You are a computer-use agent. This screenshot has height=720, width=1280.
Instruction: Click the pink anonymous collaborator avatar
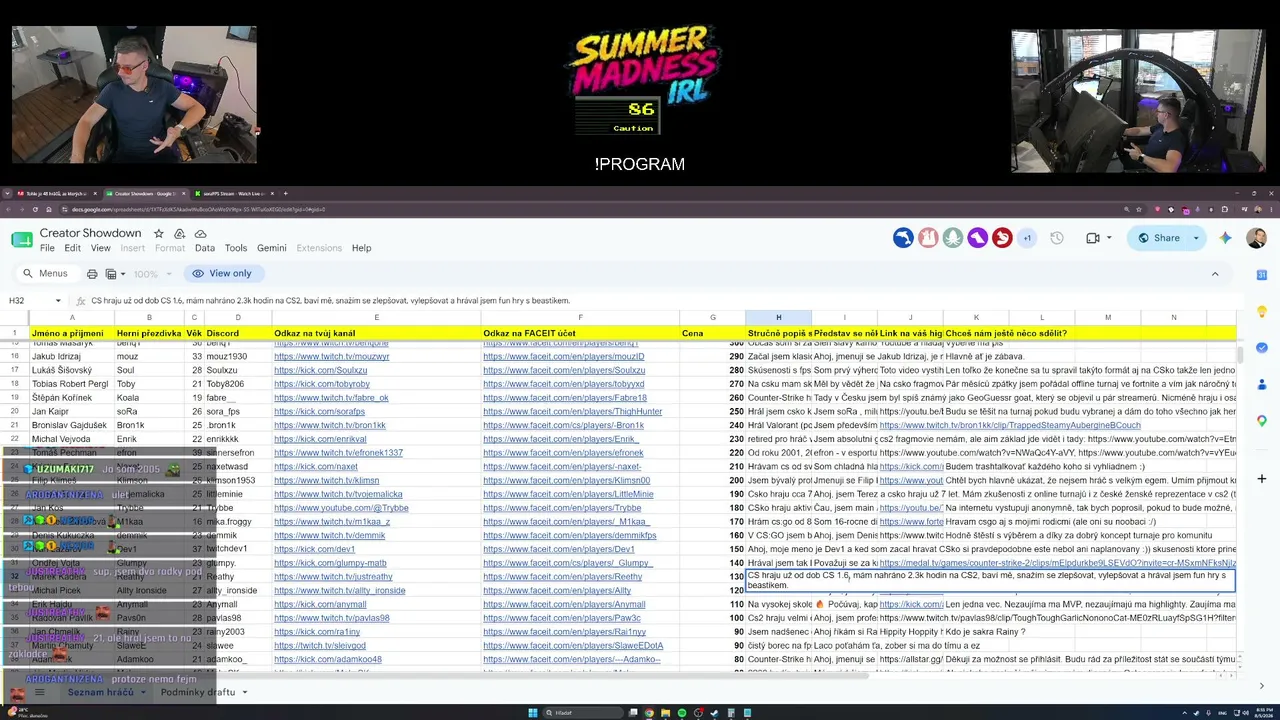tap(928, 238)
